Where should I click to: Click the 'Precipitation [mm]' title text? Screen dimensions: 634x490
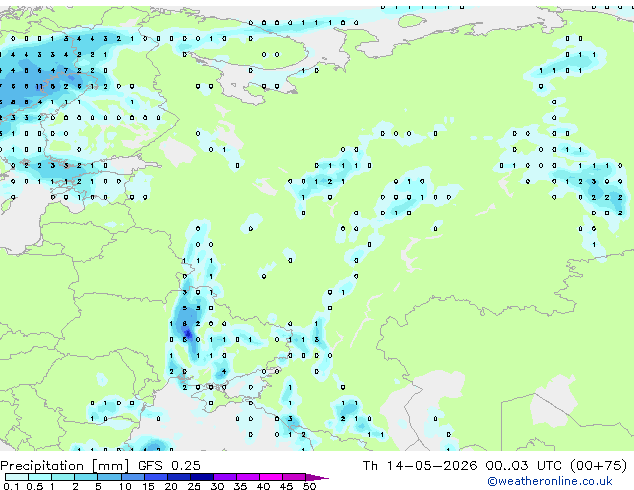click(x=65, y=466)
